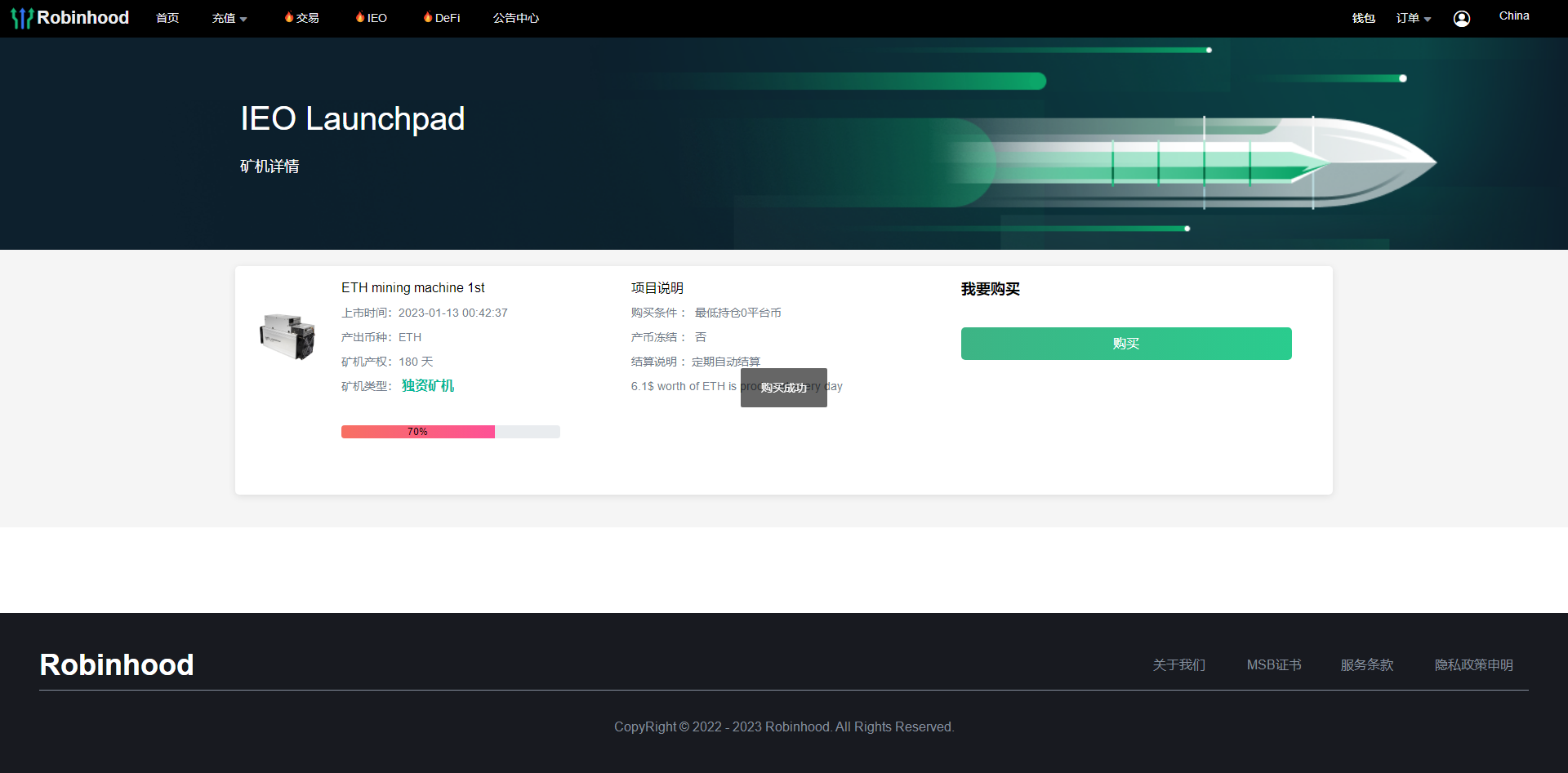Screen dimensions: 1568x773
Task: Select the 产出币种 ETH value
Action: click(x=410, y=337)
